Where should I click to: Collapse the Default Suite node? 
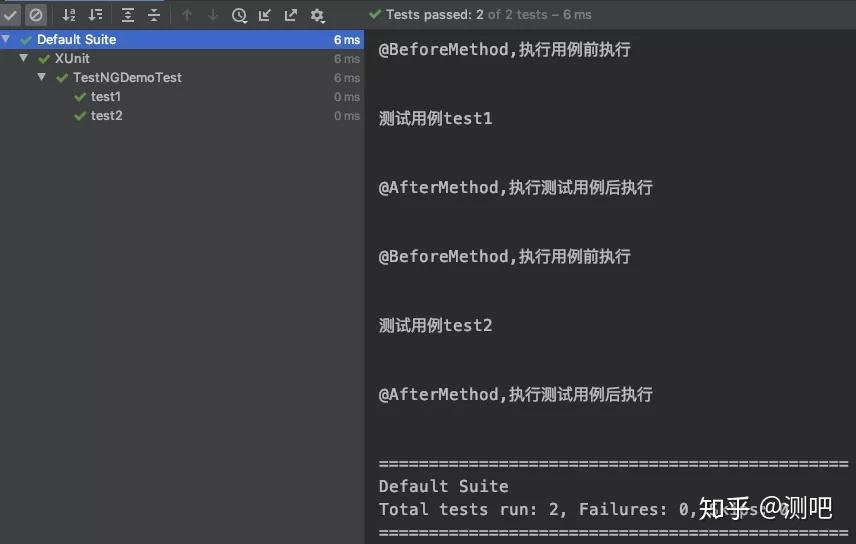6,39
